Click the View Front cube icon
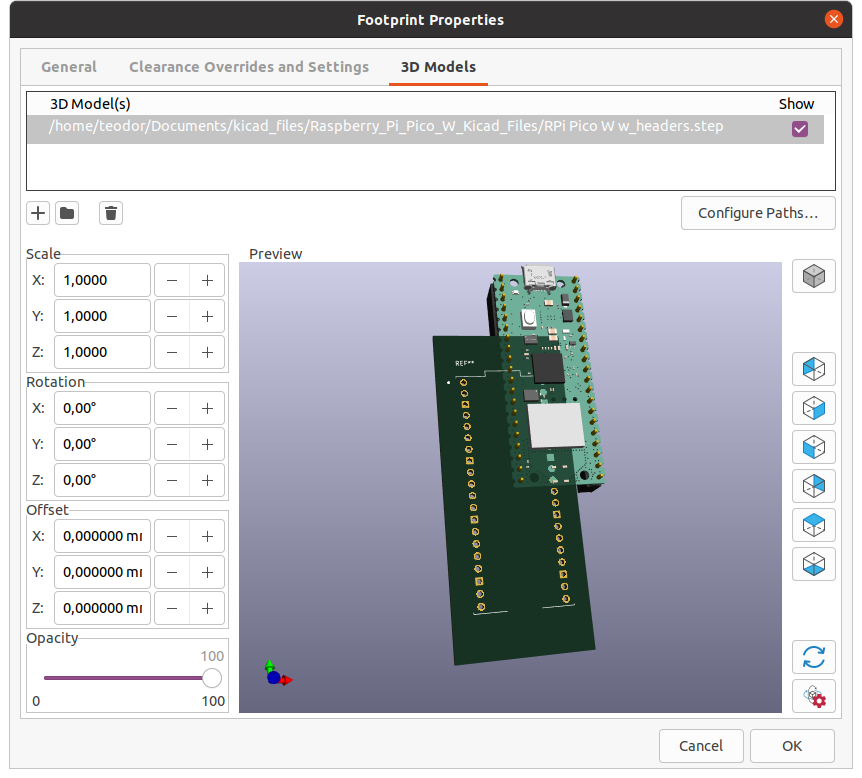This screenshot has width=862, height=778. [814, 447]
